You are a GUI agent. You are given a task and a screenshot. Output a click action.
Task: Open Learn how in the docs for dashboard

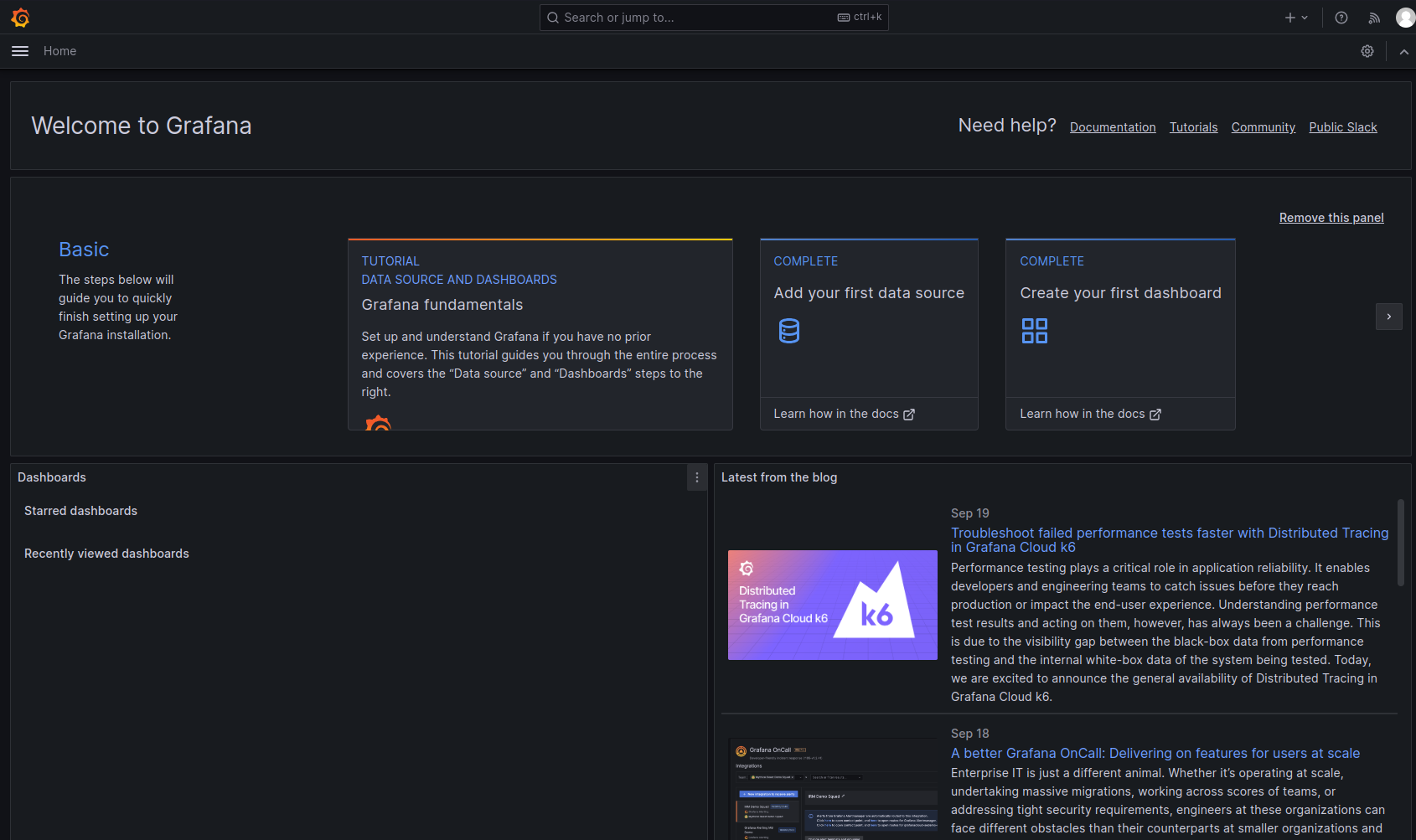[1090, 414]
